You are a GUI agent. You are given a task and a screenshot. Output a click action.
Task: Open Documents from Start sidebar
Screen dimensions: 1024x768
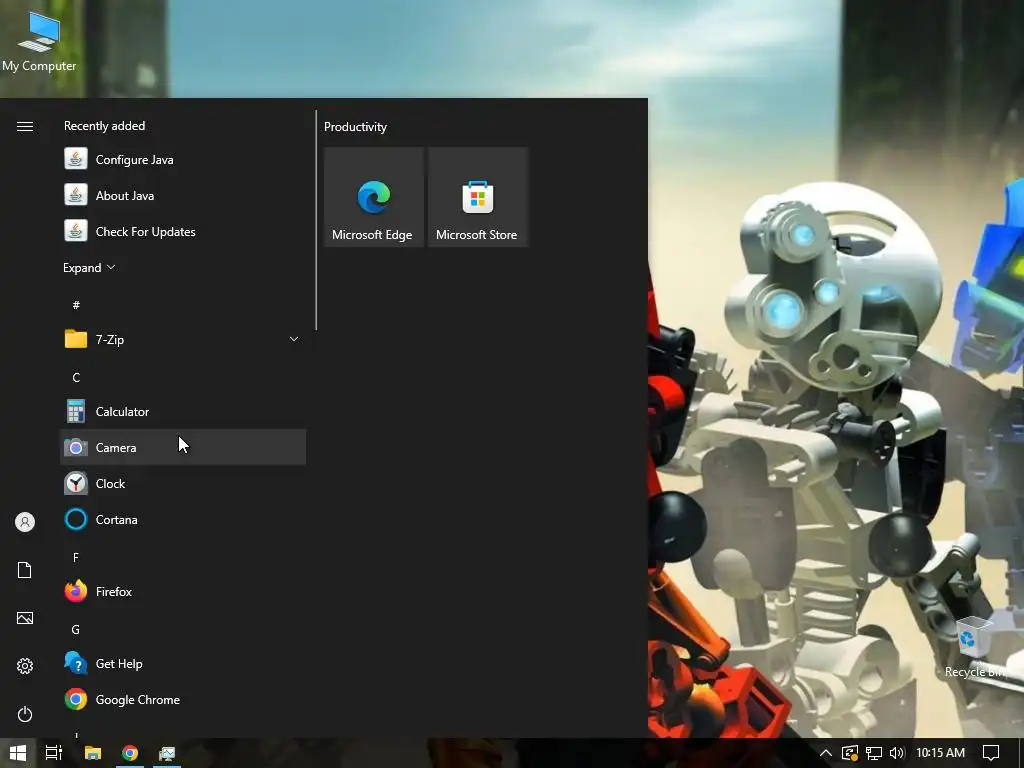pyautogui.click(x=25, y=570)
